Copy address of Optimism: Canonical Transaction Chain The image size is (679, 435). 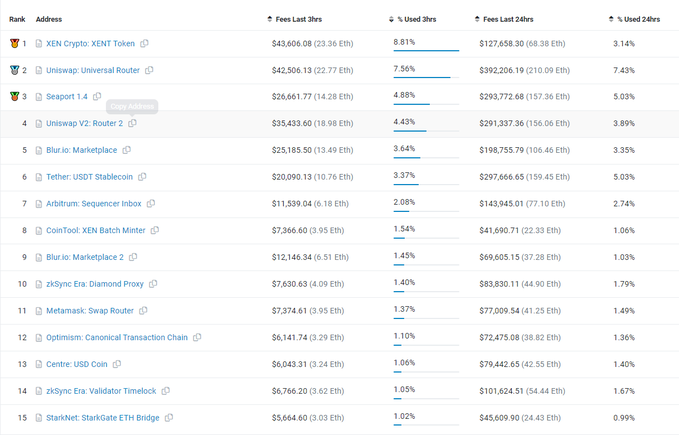pyautogui.click(x=197, y=337)
